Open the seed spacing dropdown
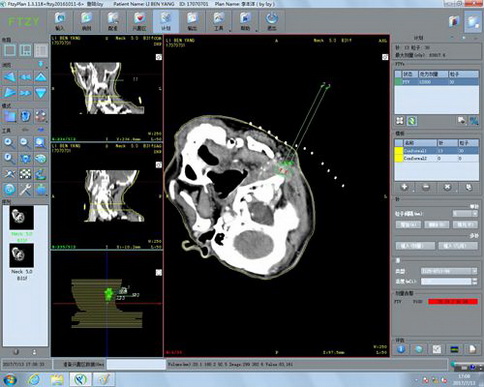Image resolution: width=484 pixels, height=387 pixels. click(465, 213)
